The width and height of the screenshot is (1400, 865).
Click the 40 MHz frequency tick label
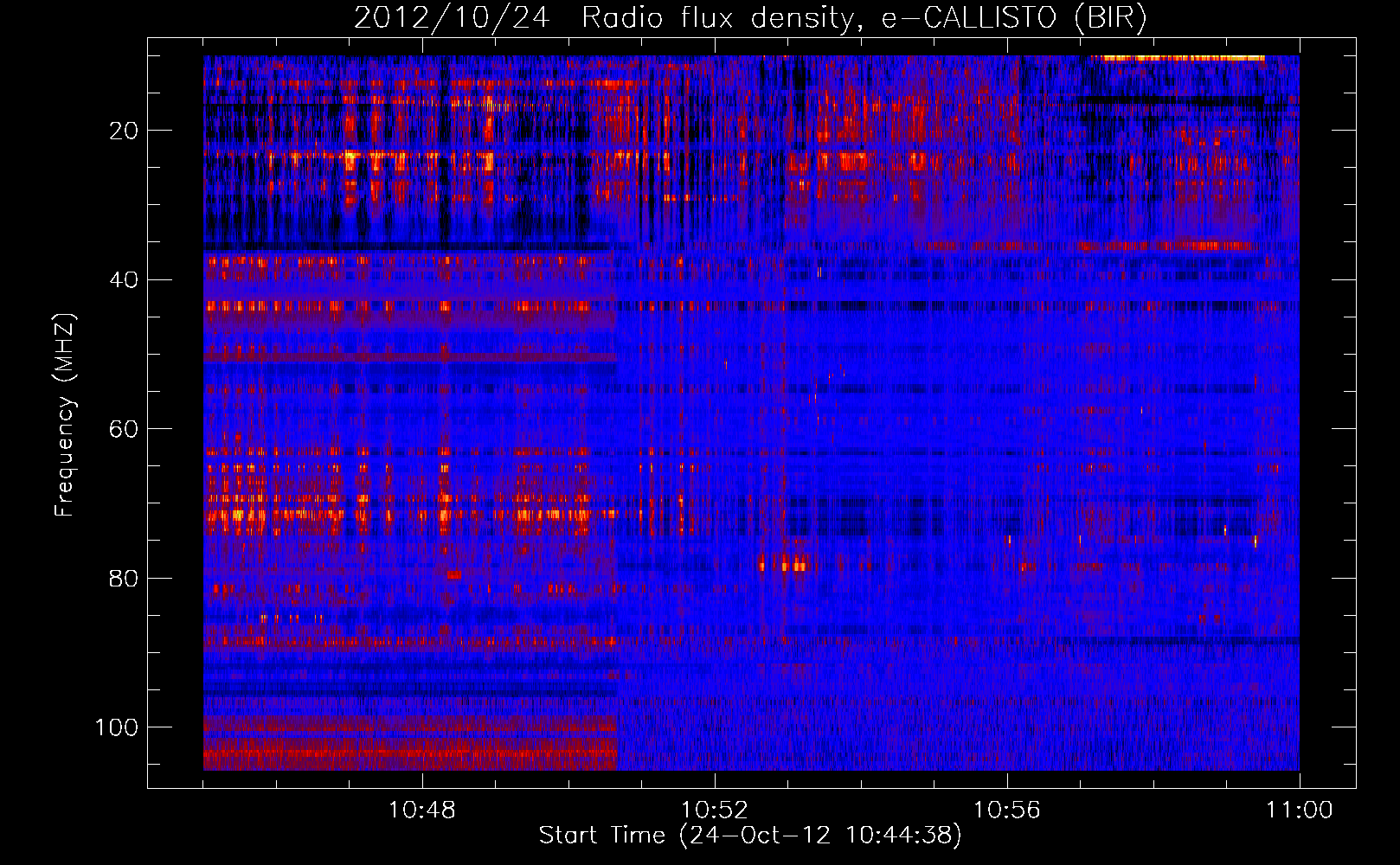pyautogui.click(x=125, y=280)
